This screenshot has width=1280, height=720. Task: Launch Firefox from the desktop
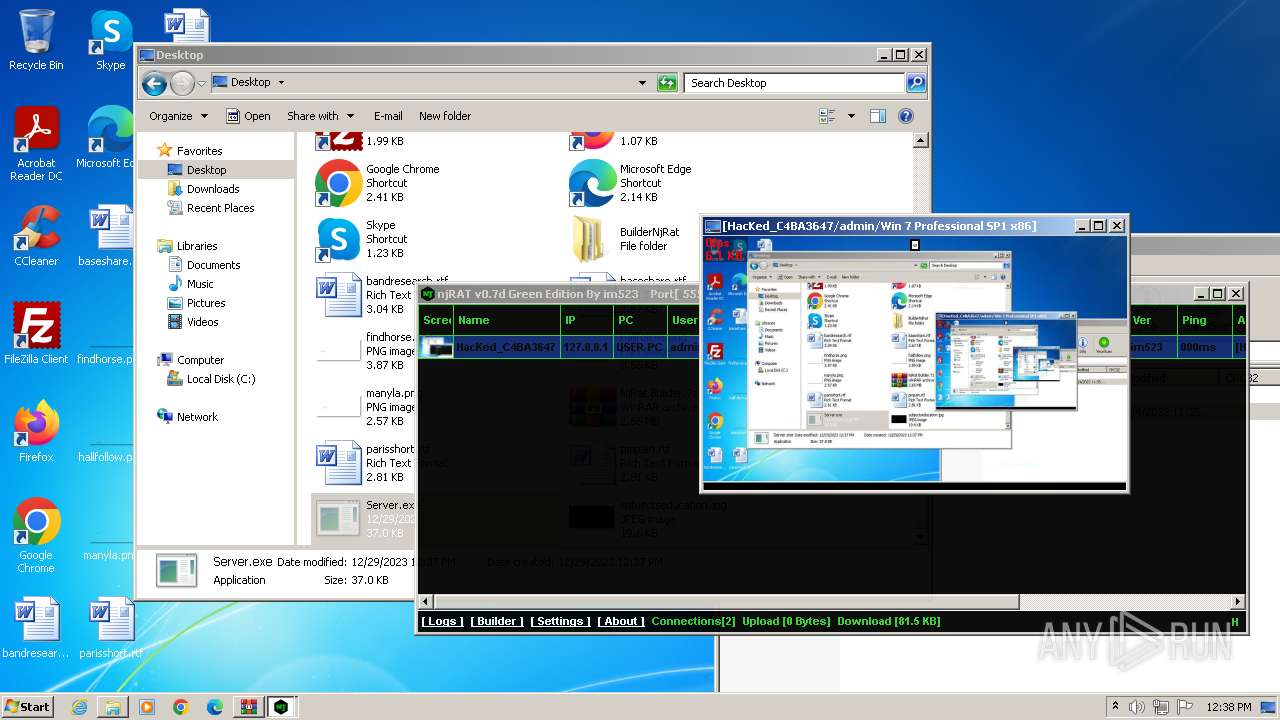pyautogui.click(x=36, y=431)
